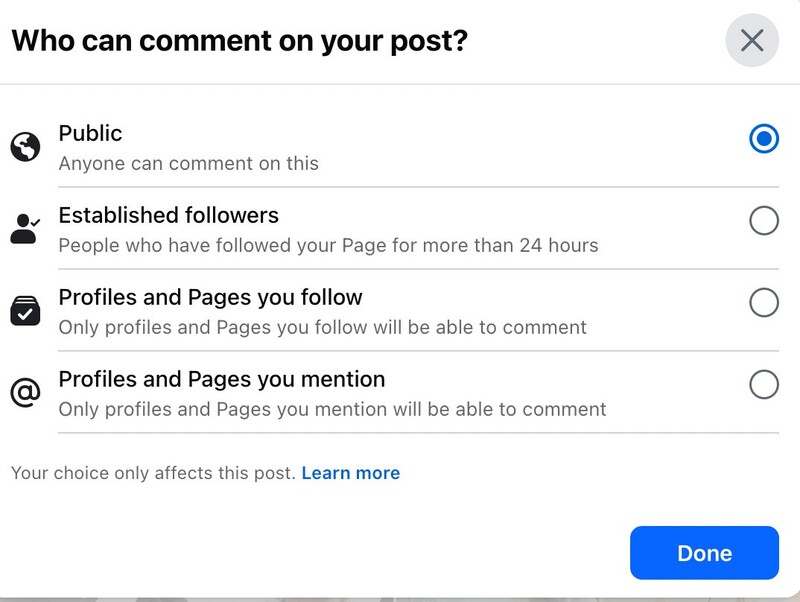Click the "Who can comment on your post?" heading
The height and width of the screenshot is (602, 800).
240,41
